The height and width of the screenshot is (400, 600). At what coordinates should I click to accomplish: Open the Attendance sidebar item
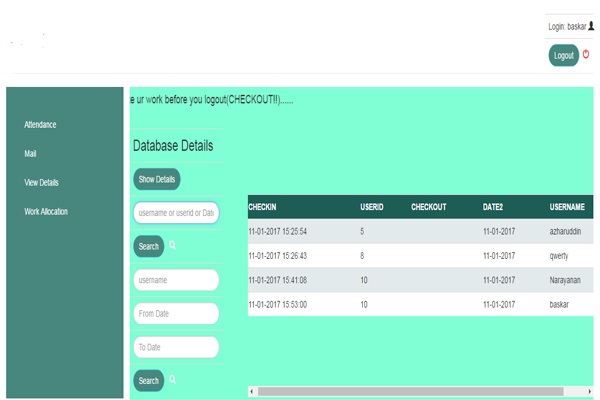pyautogui.click(x=40, y=125)
